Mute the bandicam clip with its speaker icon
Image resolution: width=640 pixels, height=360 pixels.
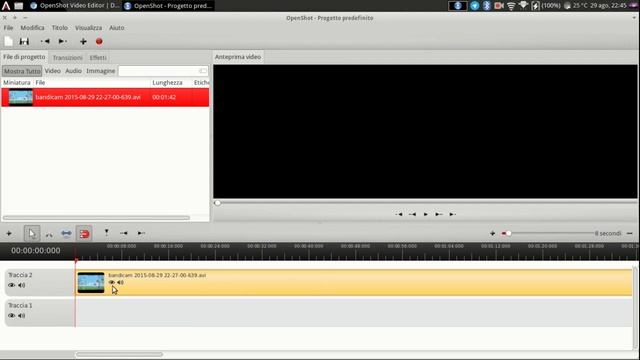tap(120, 282)
